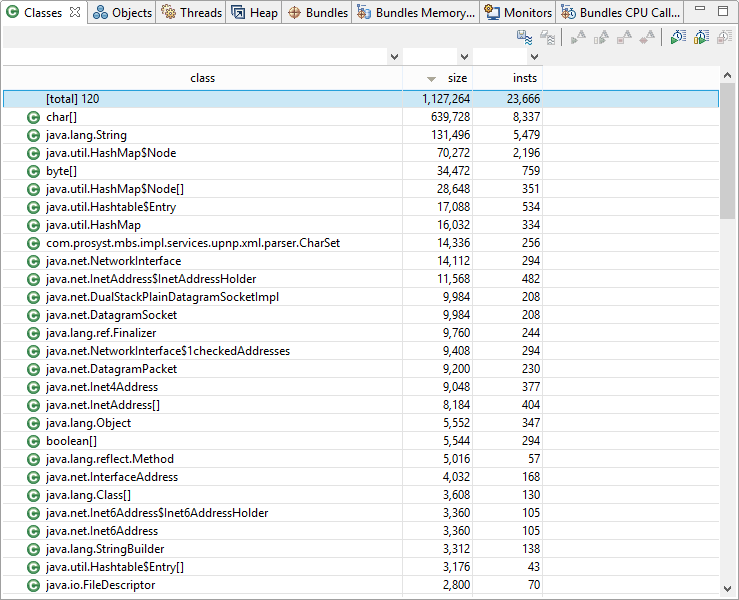Screen dimensions: 739x600
Task: Open the class column filter dropdown
Action: point(393,57)
